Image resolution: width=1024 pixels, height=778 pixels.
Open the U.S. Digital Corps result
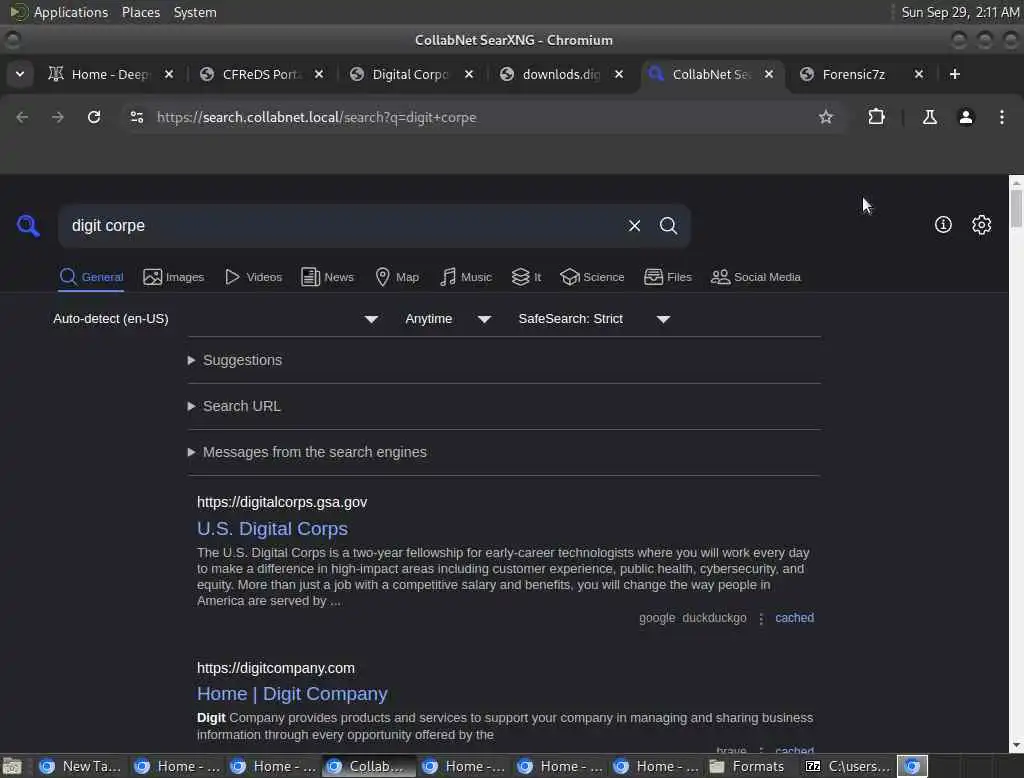pos(272,528)
